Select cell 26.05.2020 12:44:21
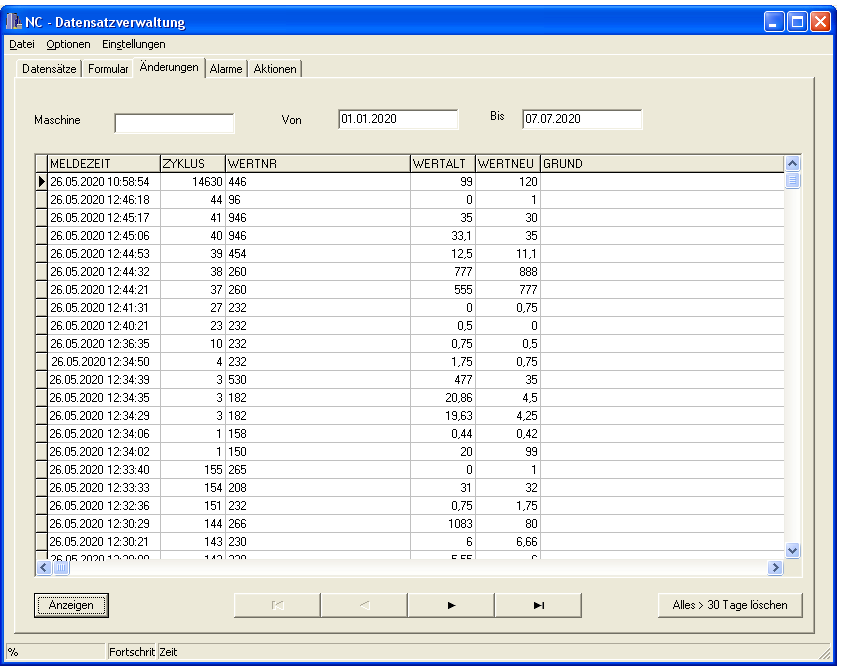Screen dimensions: 846x669 point(104,290)
